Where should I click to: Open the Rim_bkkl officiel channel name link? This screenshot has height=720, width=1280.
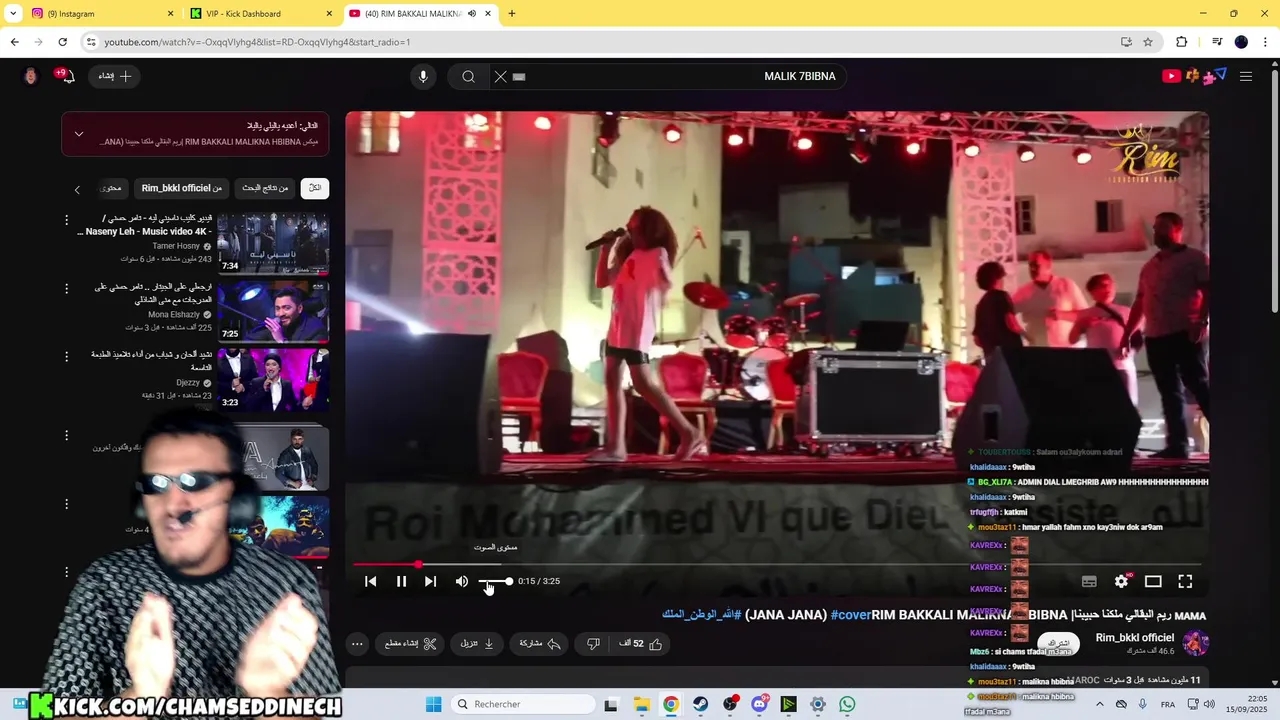1135,638
